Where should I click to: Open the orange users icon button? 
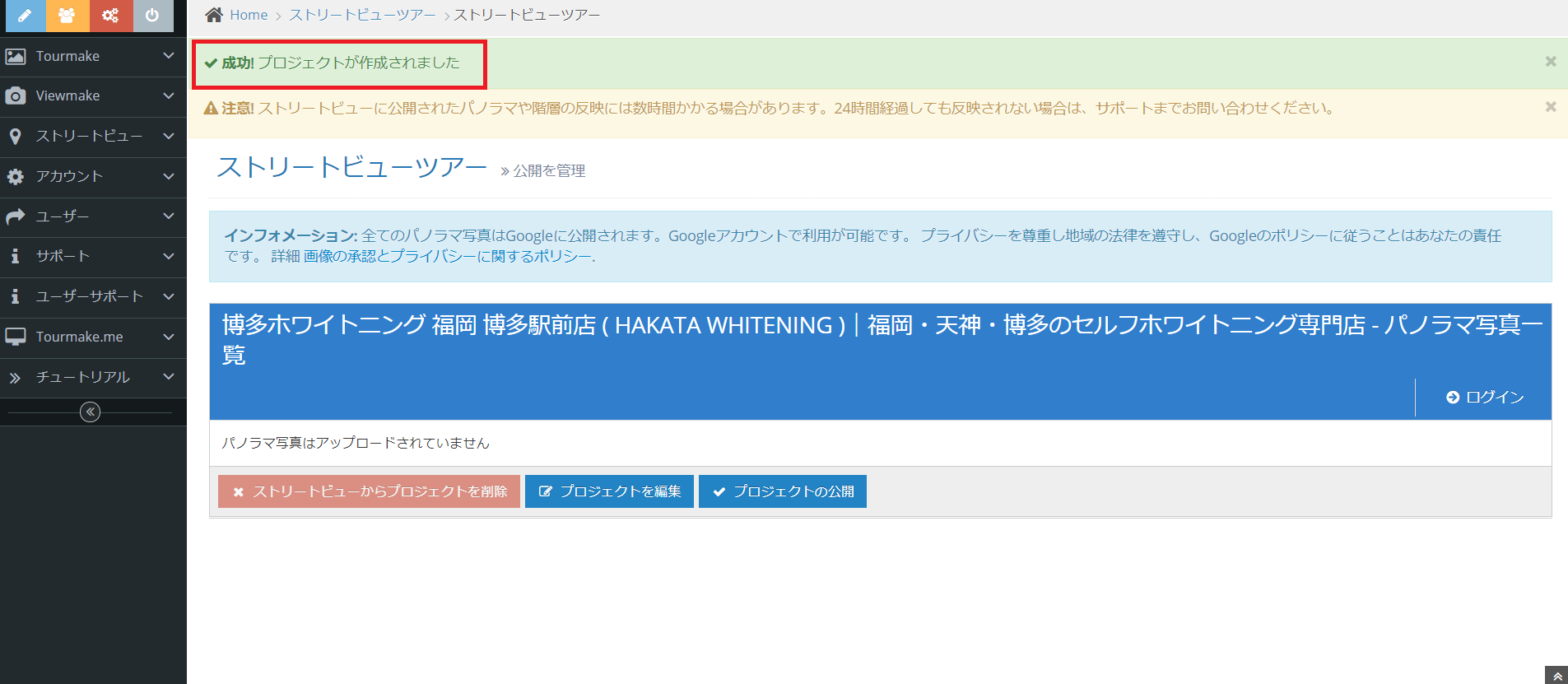[67, 16]
